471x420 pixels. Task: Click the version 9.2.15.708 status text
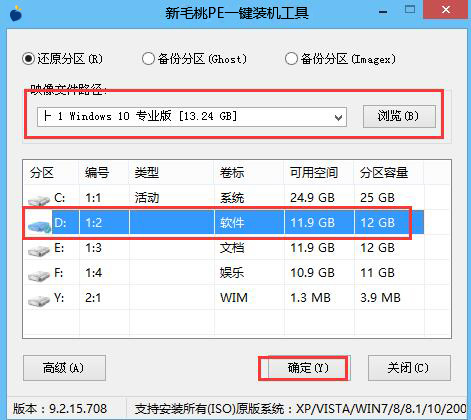[x=60, y=409]
